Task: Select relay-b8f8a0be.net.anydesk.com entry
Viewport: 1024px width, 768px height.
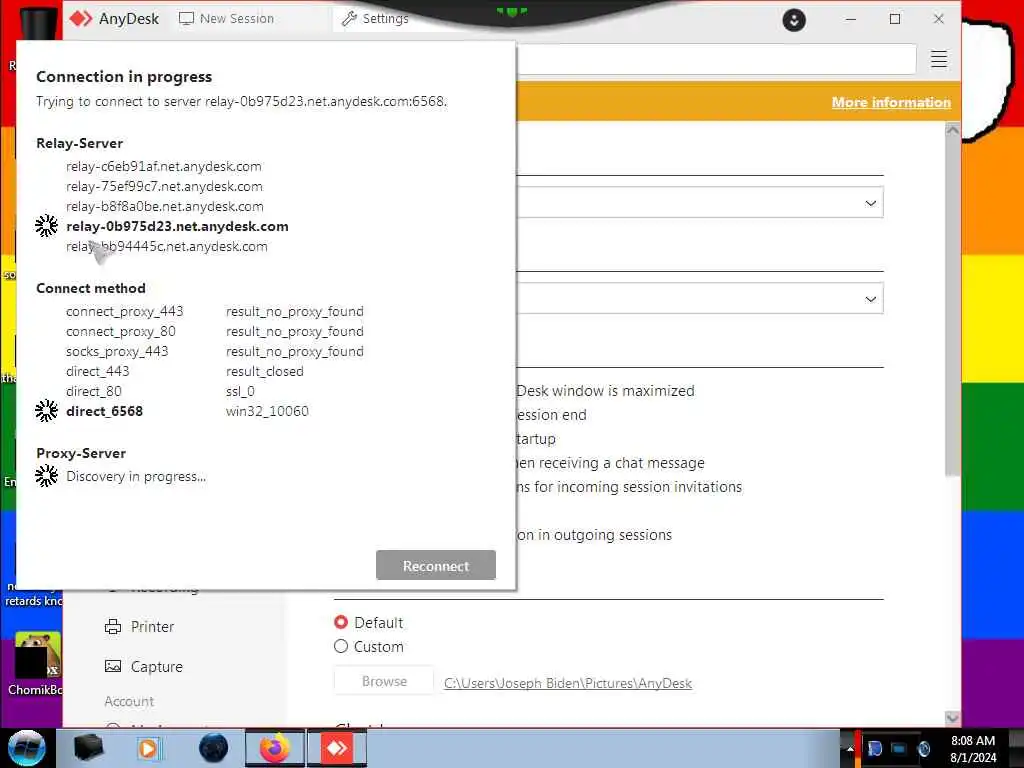Action: pyautogui.click(x=165, y=206)
